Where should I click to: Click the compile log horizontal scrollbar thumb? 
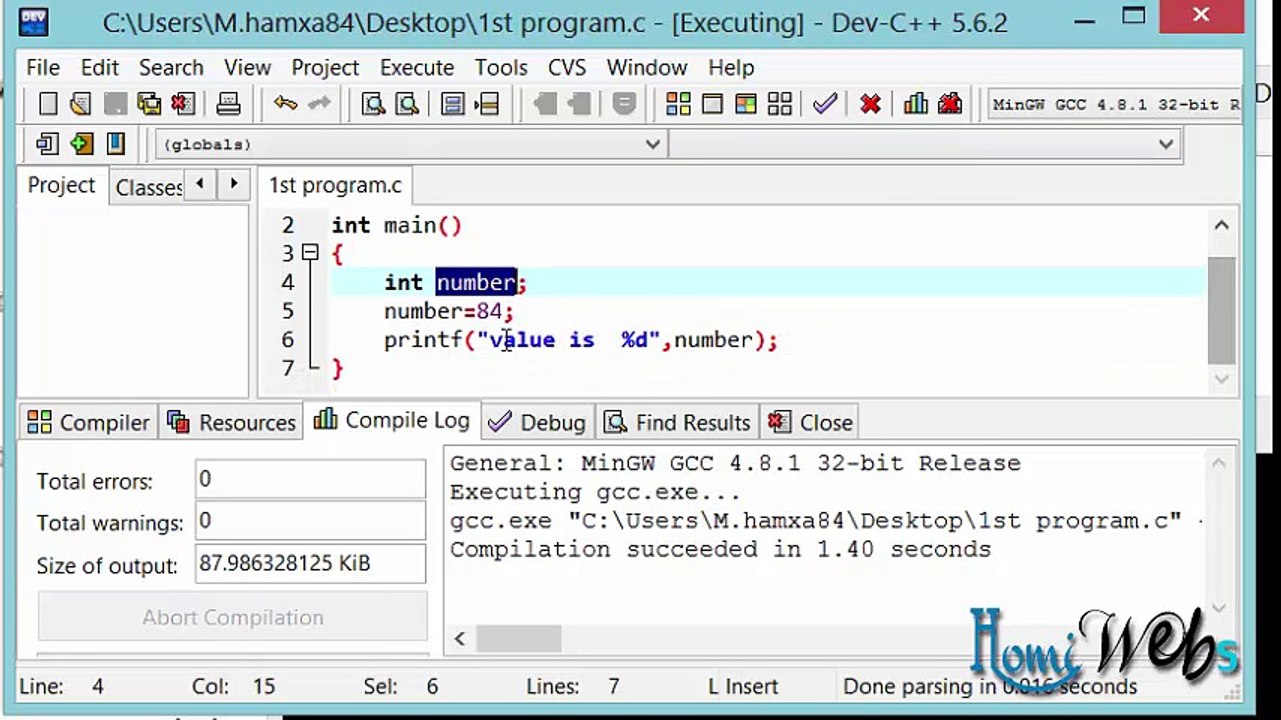point(518,638)
